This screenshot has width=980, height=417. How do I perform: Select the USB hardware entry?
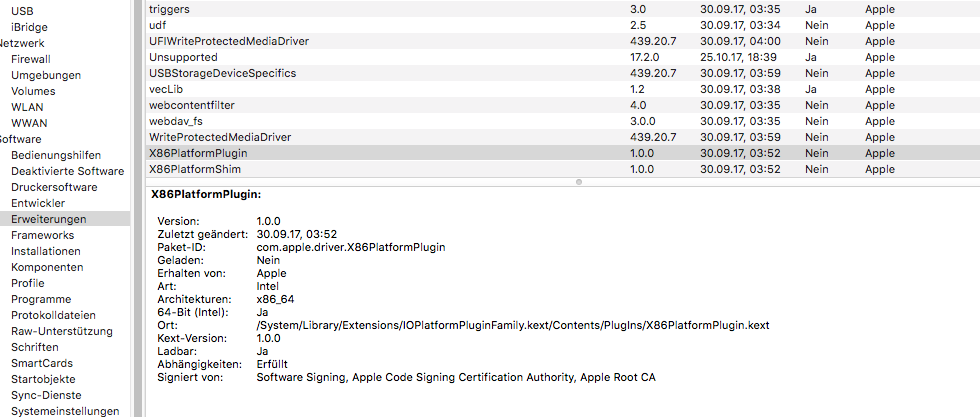pos(22,11)
